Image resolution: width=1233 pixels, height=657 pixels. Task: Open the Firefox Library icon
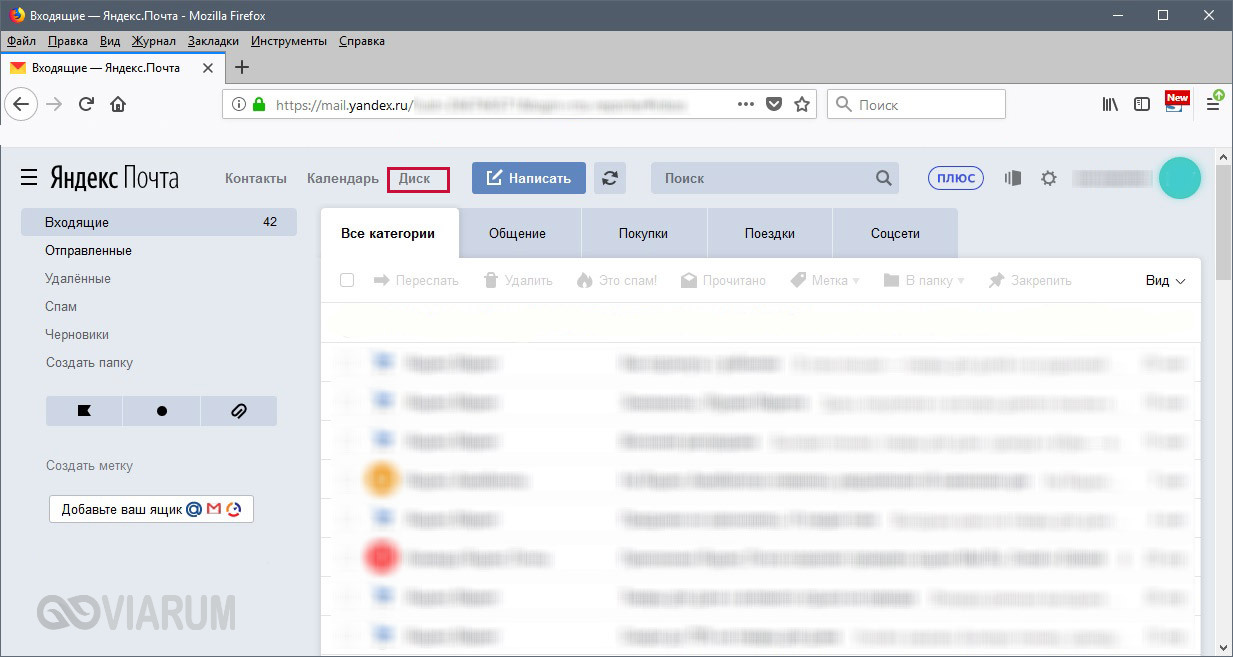(x=1110, y=104)
